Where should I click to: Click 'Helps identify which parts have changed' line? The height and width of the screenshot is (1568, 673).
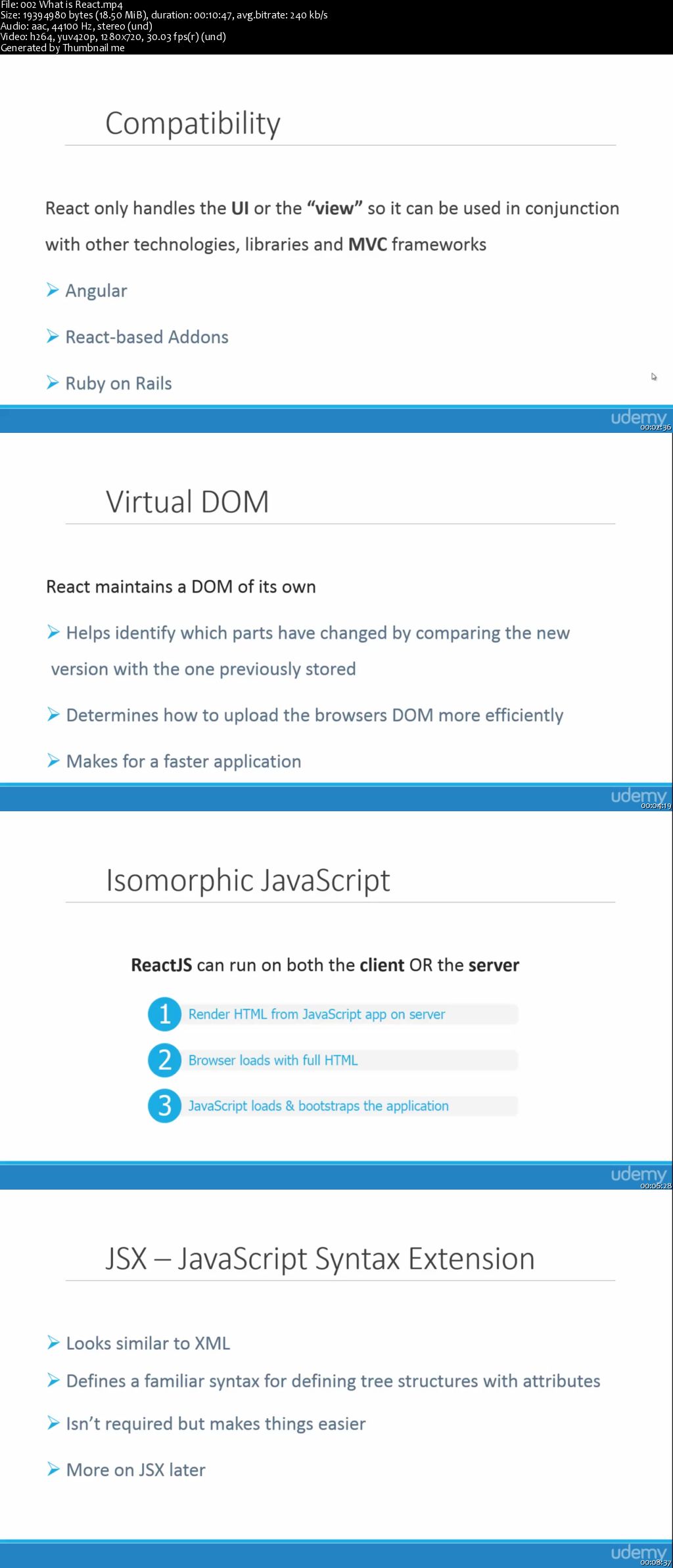point(317,633)
